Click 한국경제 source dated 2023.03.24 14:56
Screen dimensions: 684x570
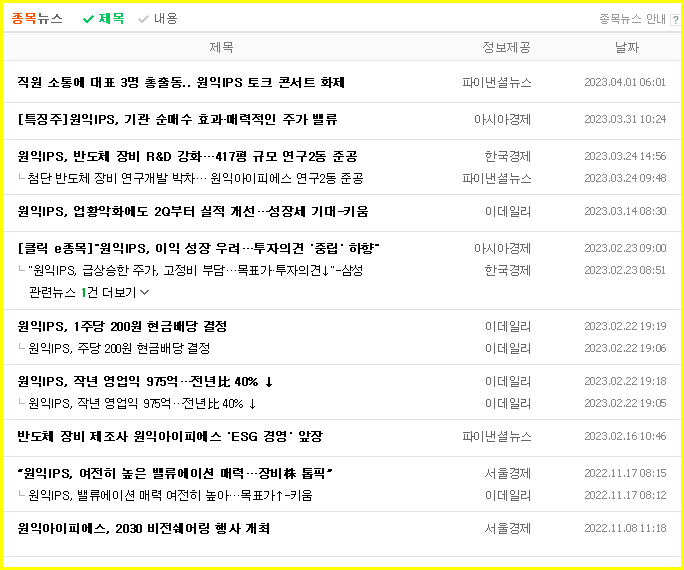tap(508, 156)
